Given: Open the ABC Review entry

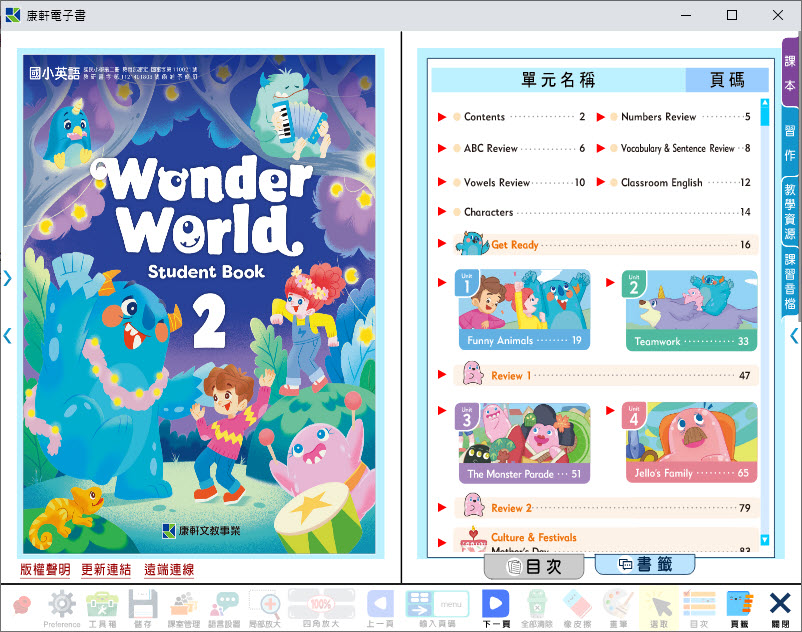Looking at the screenshot, I should coord(519,148).
